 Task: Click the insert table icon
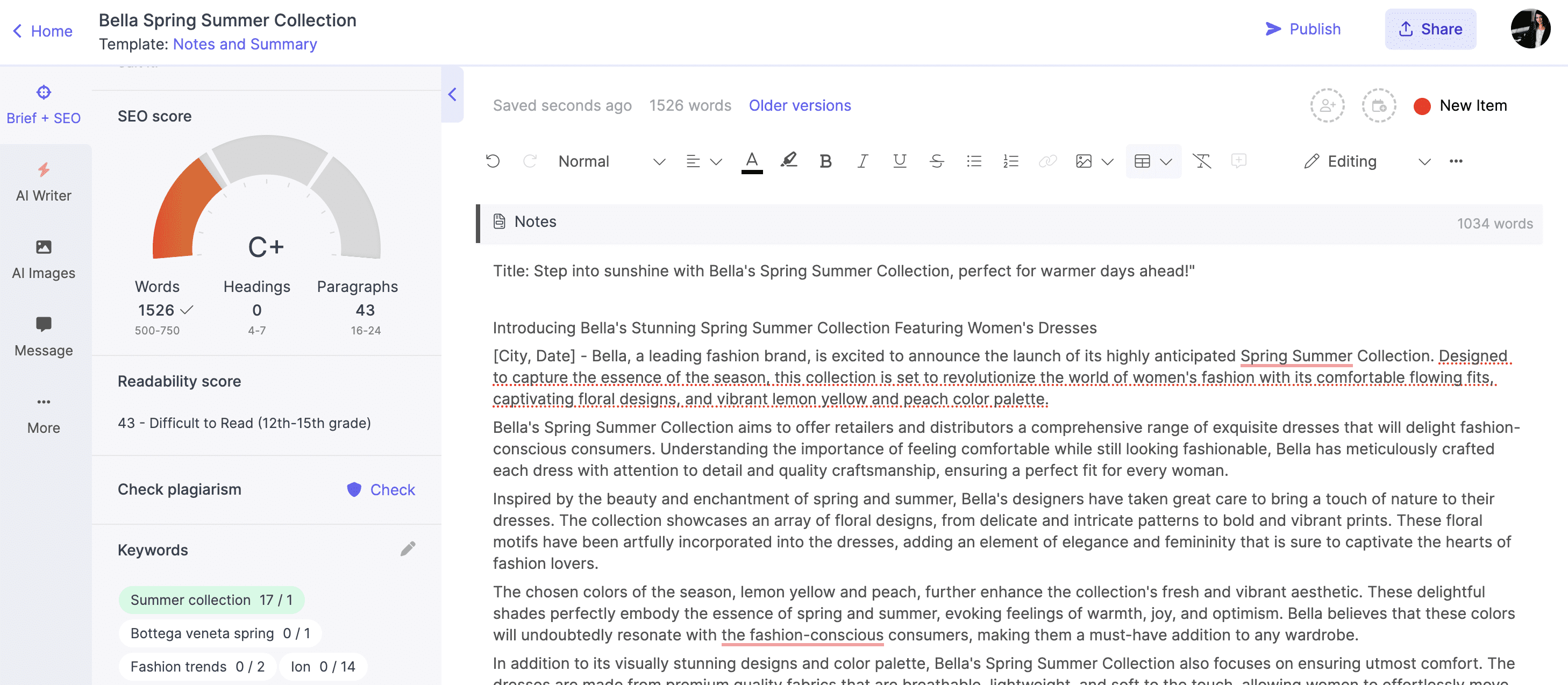(1143, 161)
